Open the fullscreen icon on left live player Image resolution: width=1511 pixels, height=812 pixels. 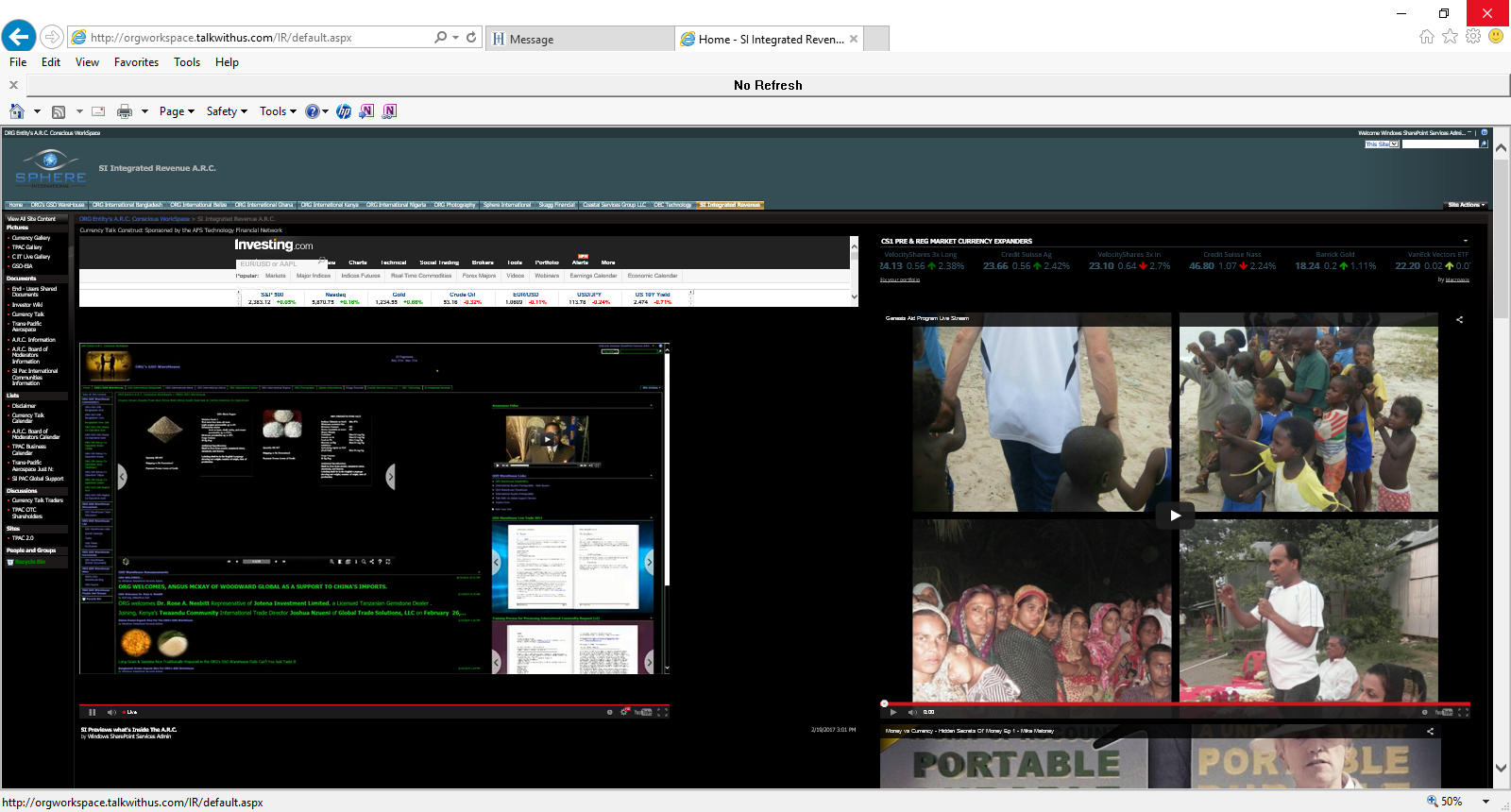point(663,712)
